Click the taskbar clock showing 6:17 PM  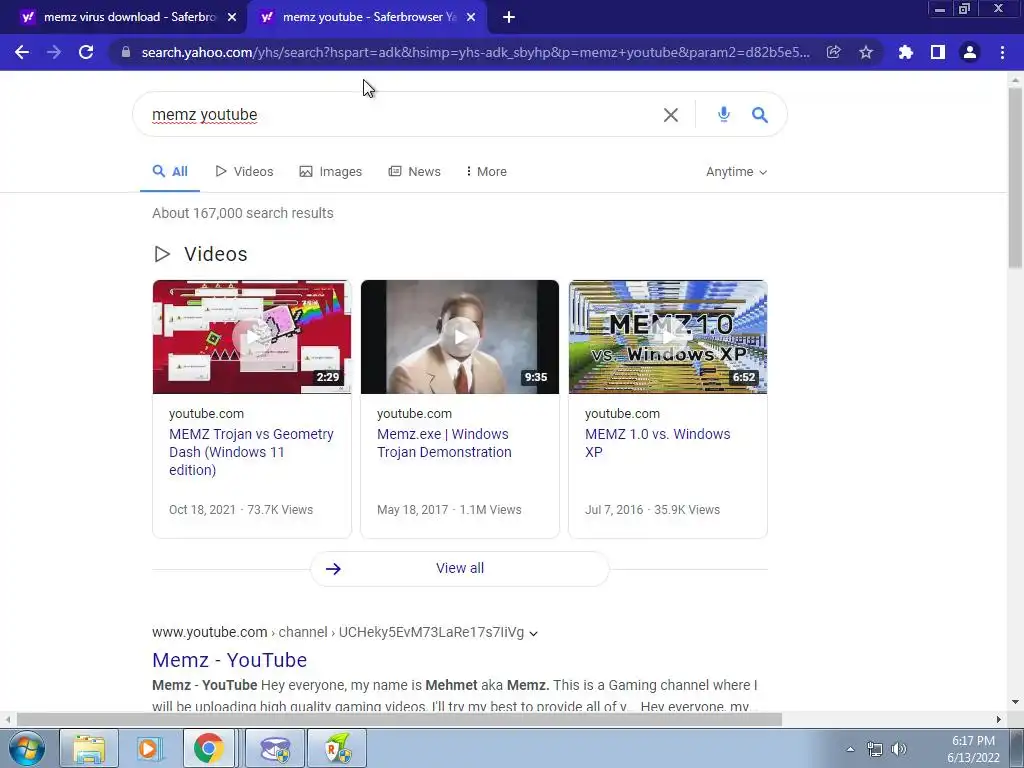[x=973, y=749]
